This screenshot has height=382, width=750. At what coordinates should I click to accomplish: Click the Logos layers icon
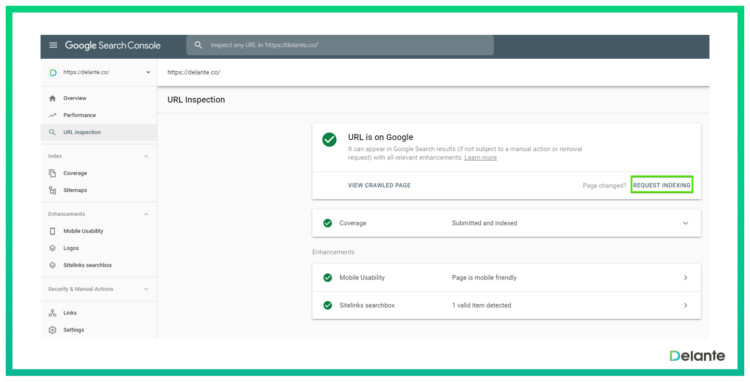pos(53,248)
